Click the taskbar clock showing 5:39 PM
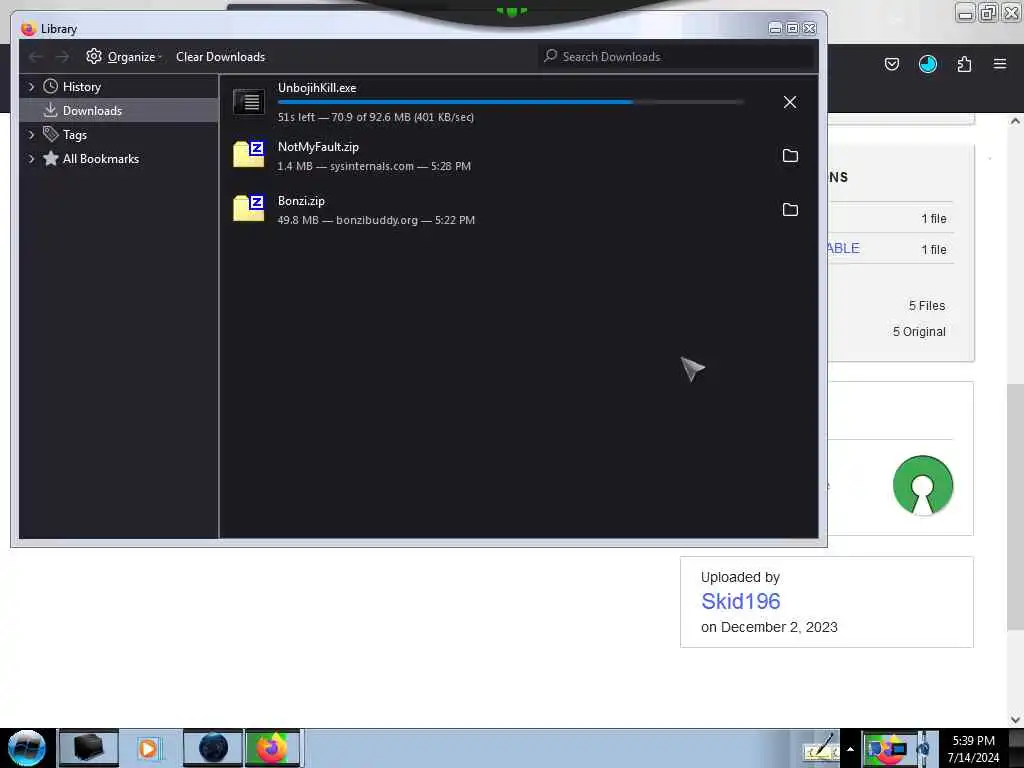The height and width of the screenshot is (768, 1024). coord(973,748)
